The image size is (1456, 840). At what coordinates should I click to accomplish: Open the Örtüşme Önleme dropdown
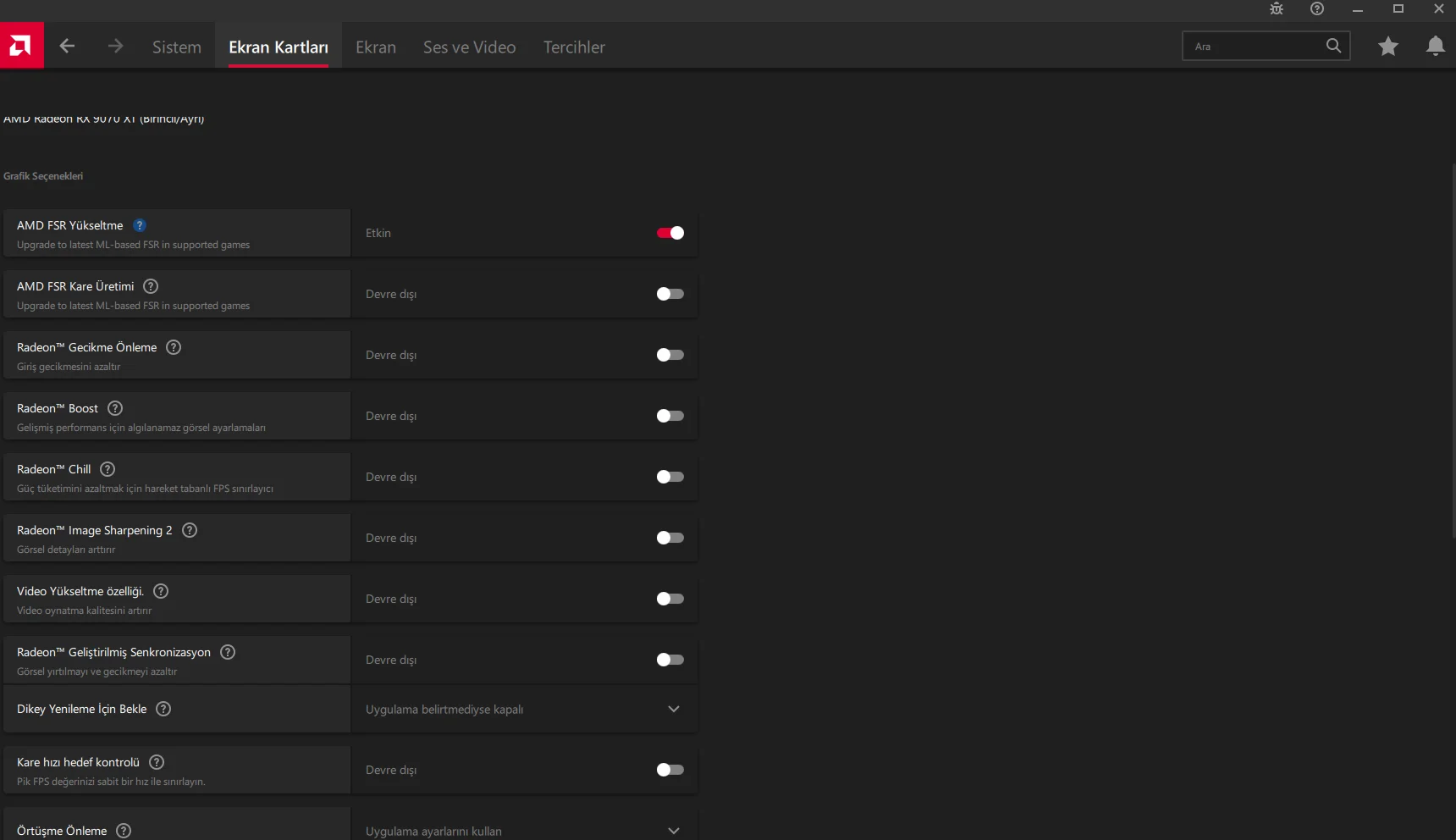coord(525,824)
